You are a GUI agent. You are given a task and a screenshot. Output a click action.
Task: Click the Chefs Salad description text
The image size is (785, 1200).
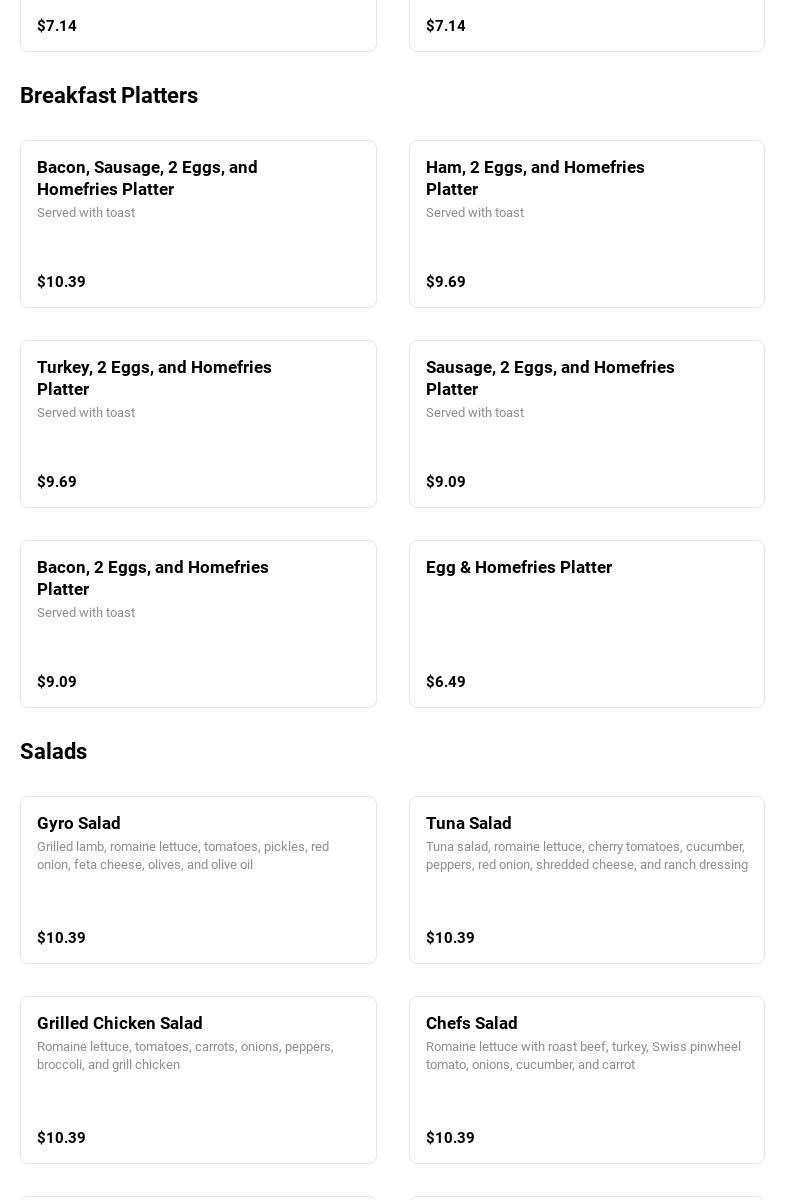point(583,1056)
